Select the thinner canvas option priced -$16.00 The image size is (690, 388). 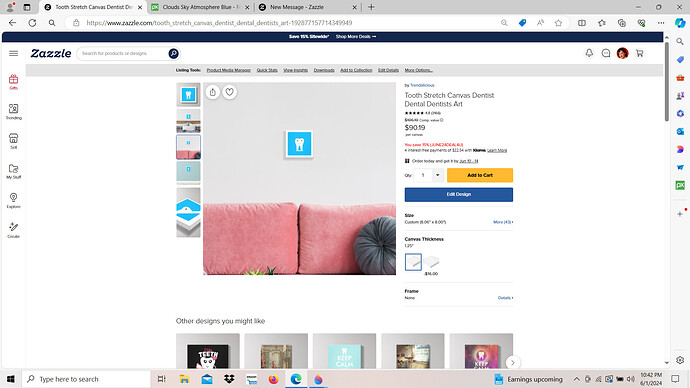point(431,262)
